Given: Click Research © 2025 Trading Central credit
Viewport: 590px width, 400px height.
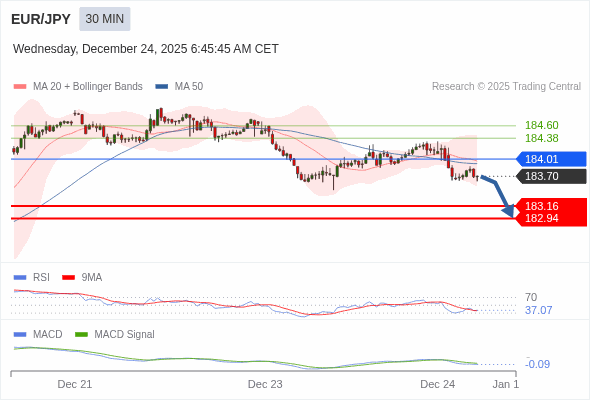Looking at the screenshot, I should [506, 87].
